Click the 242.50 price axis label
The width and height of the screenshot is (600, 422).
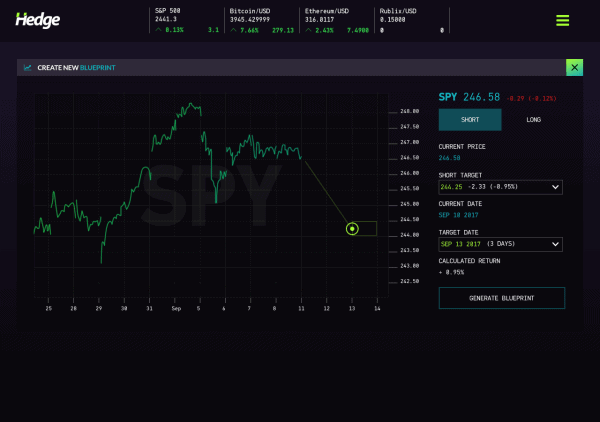pyautogui.click(x=409, y=281)
